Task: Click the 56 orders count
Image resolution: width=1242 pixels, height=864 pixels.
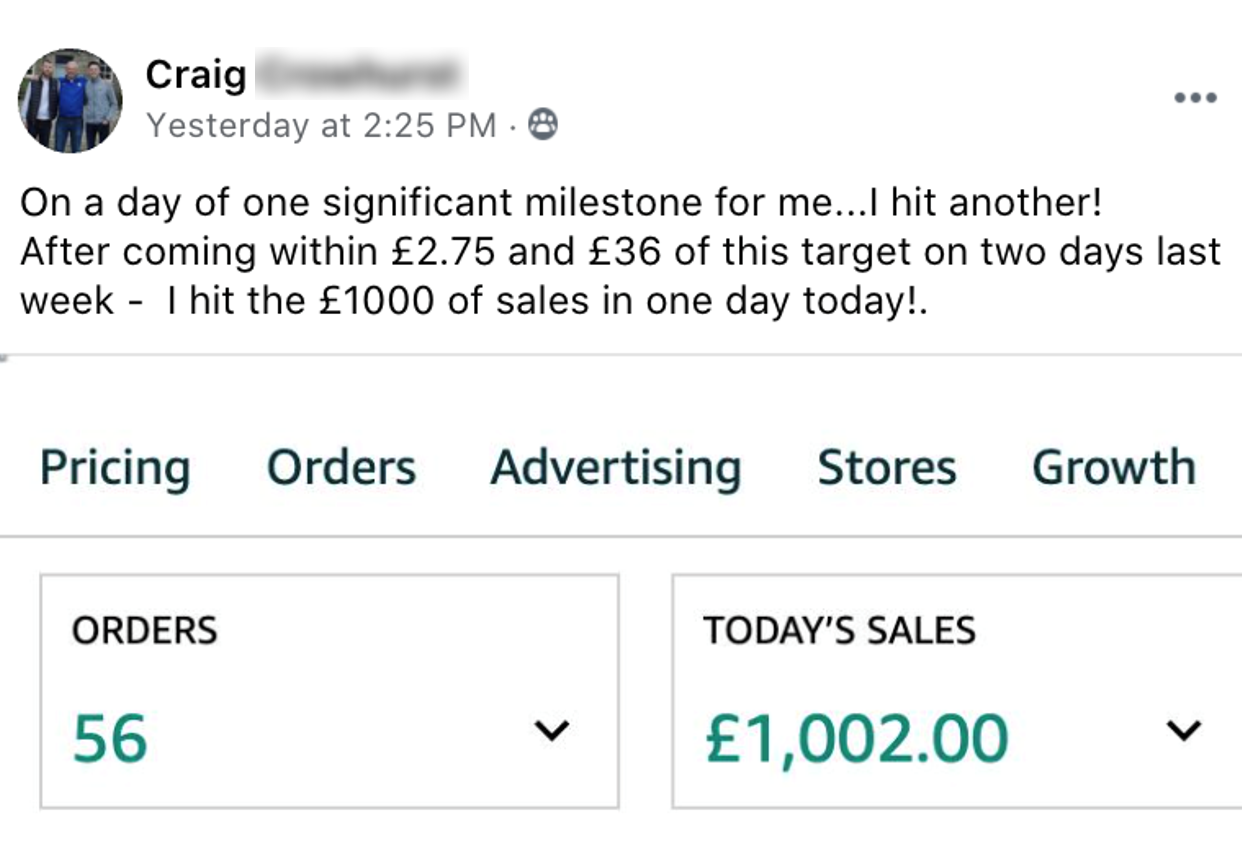Action: 110,739
